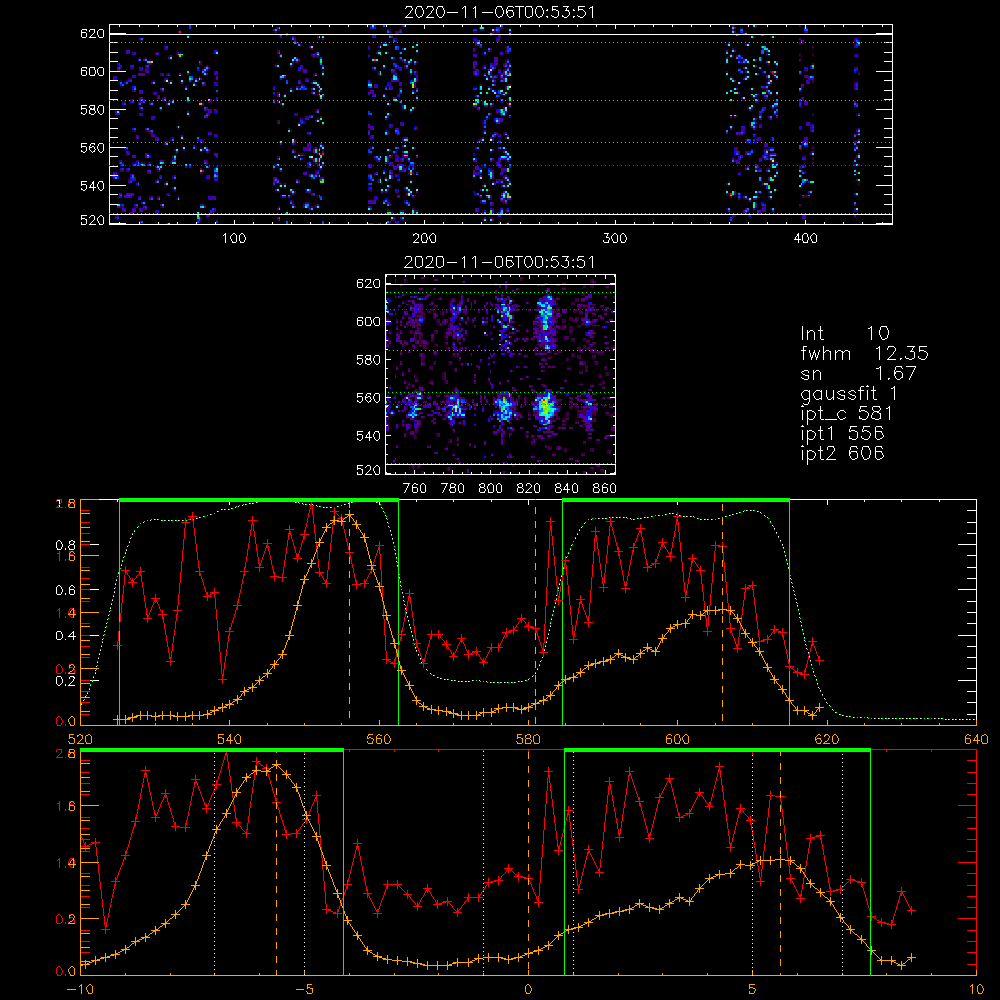The width and height of the screenshot is (1000, 1000).
Task: Click "540" on the upper profile plot's x-axis
Action: (230, 740)
